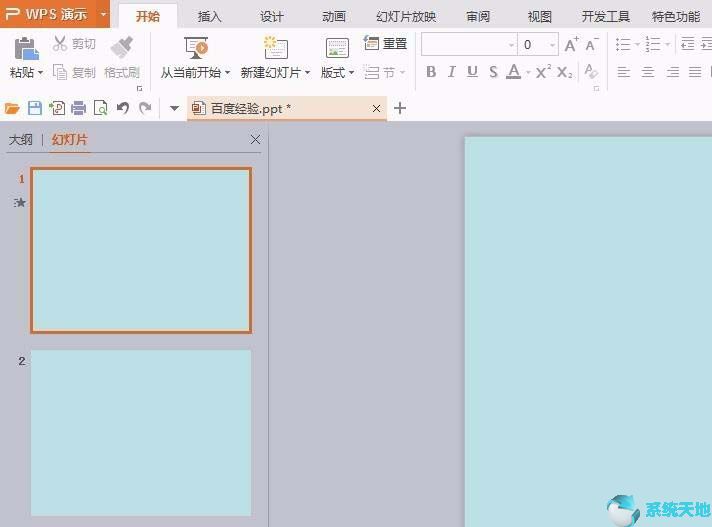712x527 pixels.
Task: Open the 审阅 ribbon tab
Action: click(x=478, y=17)
